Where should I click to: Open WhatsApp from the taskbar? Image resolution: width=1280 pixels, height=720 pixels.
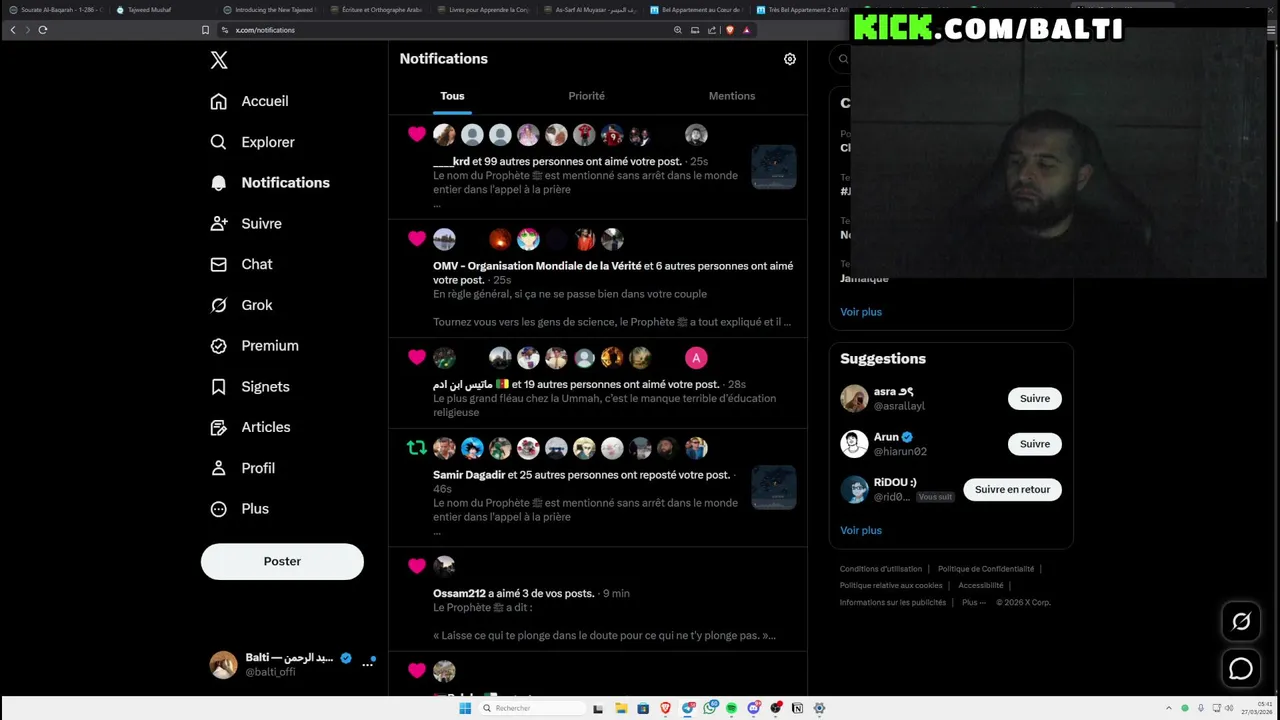[709, 708]
